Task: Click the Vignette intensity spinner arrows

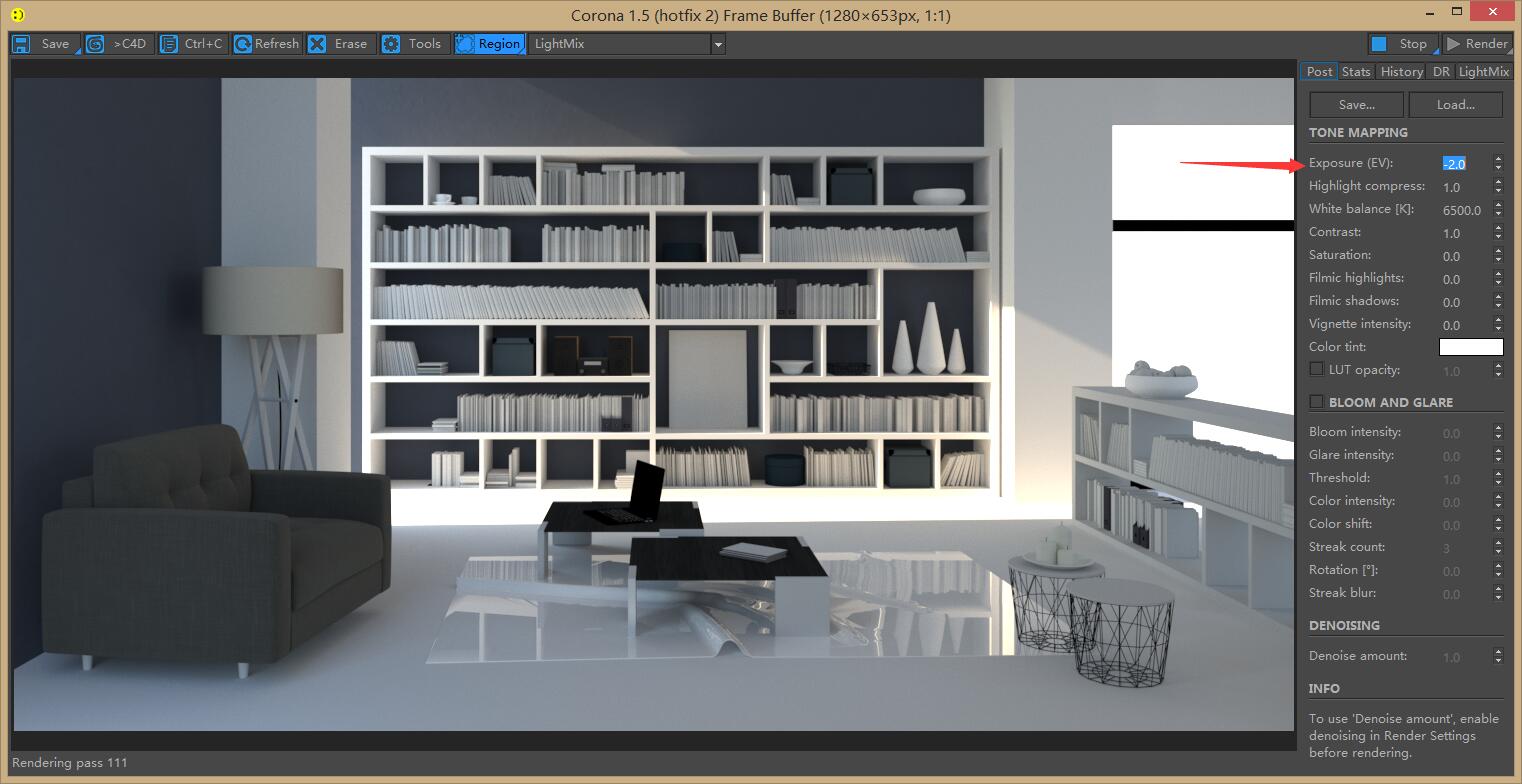Action: [x=1498, y=325]
